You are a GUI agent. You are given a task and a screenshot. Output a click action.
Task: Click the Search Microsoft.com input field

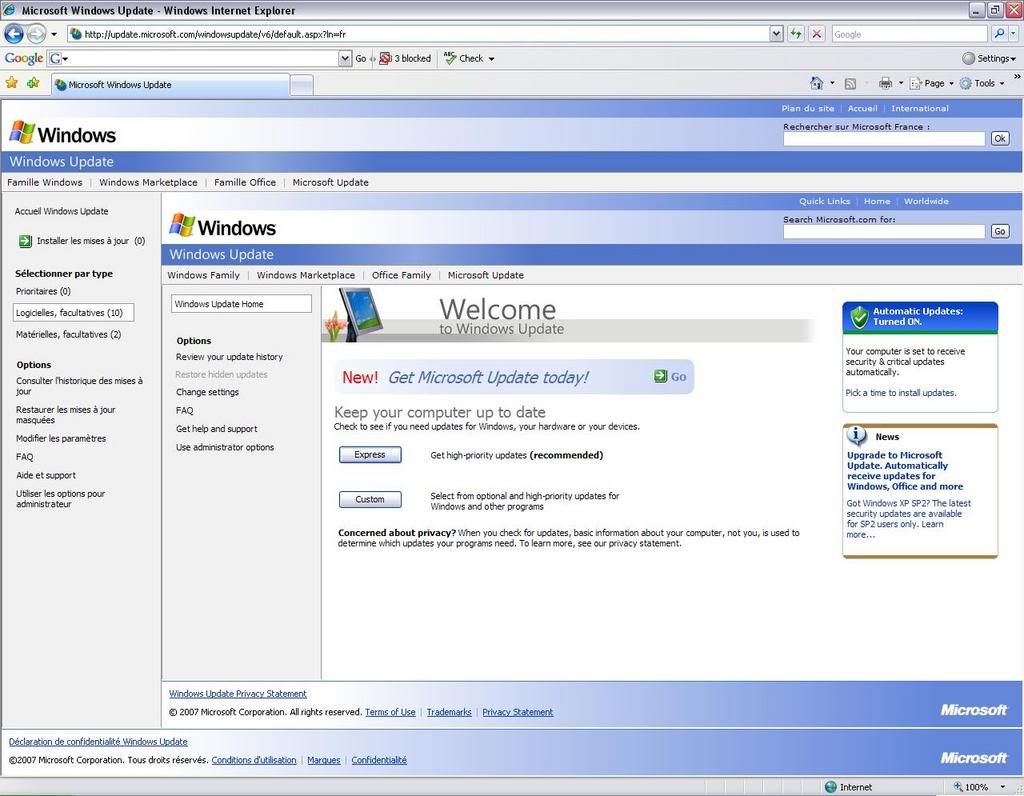click(x=884, y=231)
